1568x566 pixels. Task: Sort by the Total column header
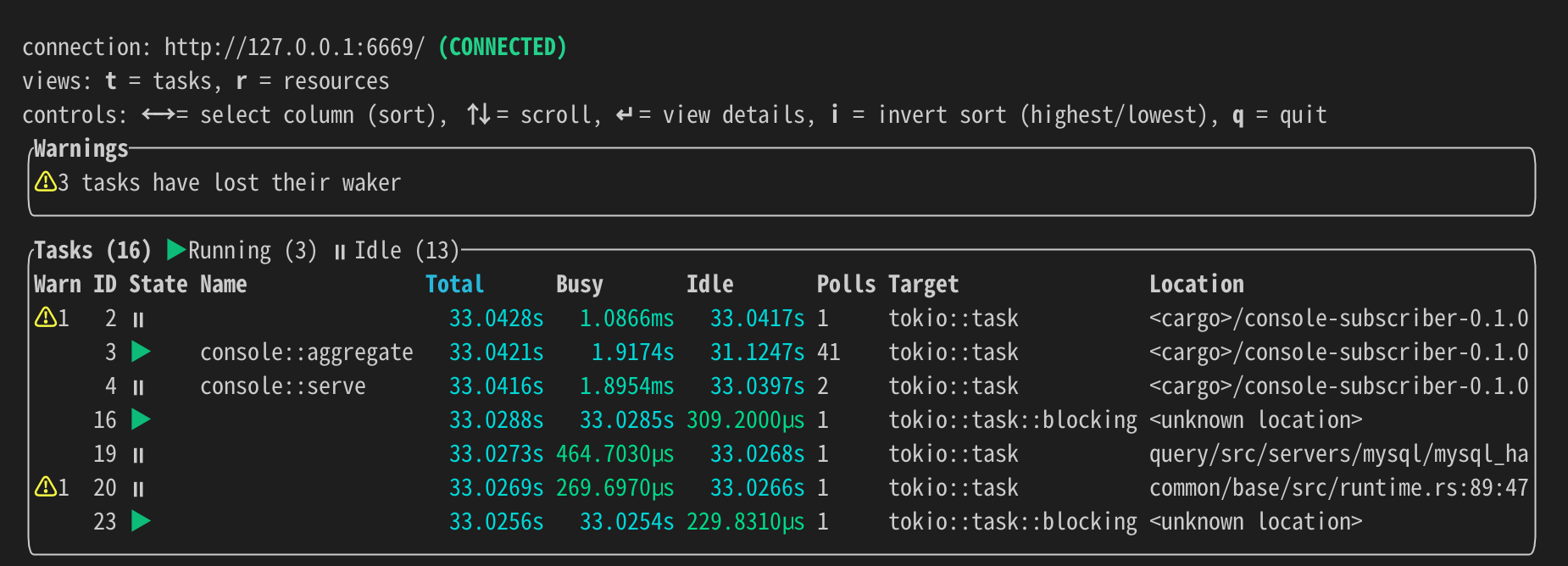454,284
